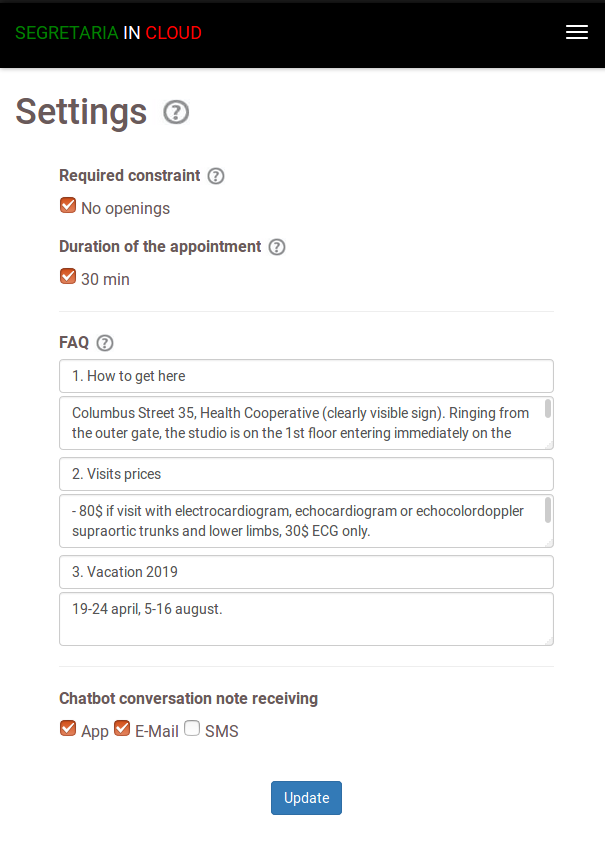Edit the visit prices answer text area
This screenshot has width=605, height=847.
coord(300,521)
